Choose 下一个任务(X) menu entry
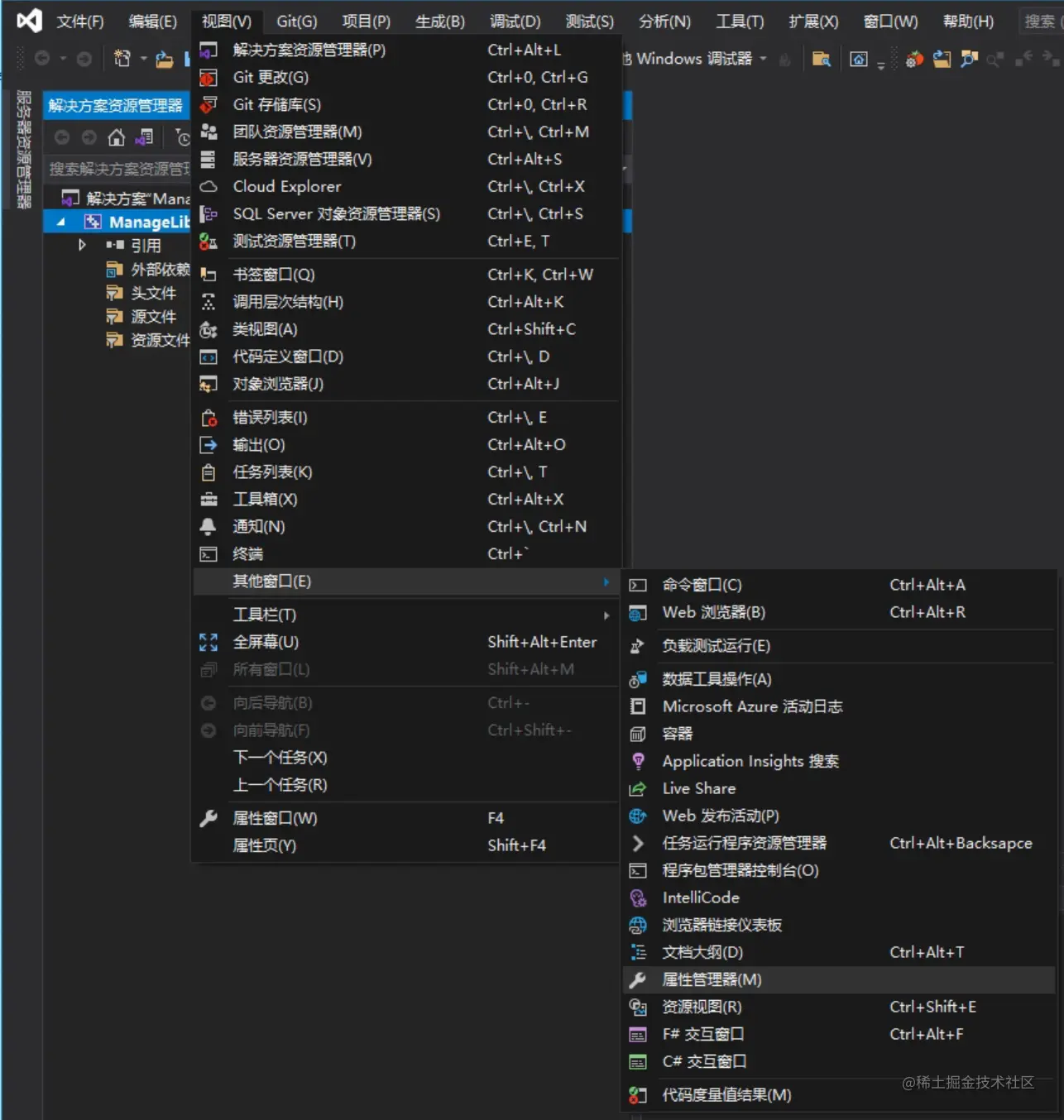1064x1120 pixels. point(405,759)
